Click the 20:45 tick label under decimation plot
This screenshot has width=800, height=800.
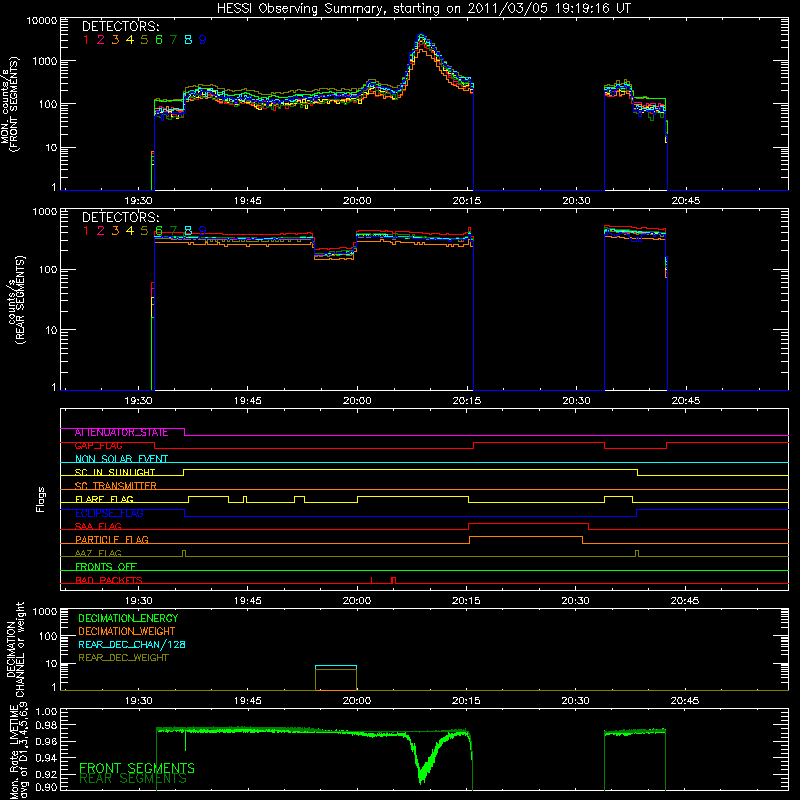(685, 701)
